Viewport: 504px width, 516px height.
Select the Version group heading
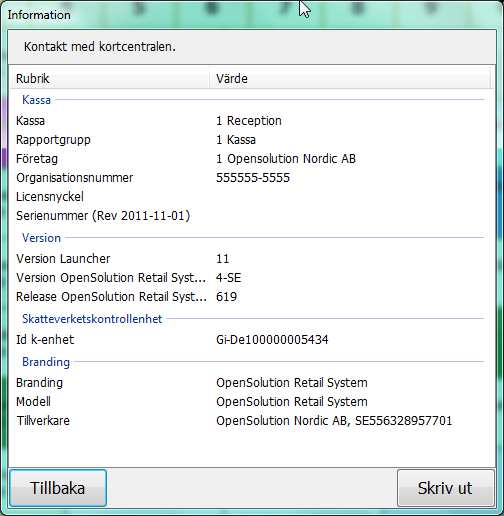pyautogui.click(x=41, y=238)
